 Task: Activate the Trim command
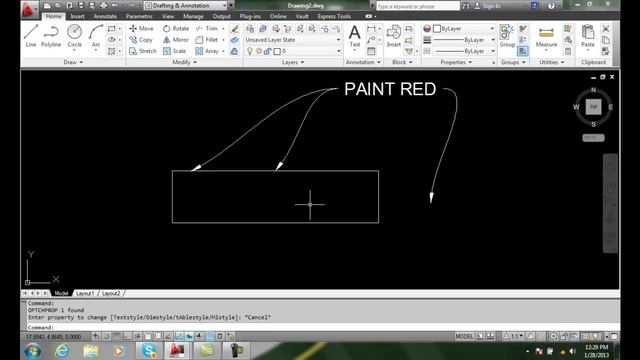point(207,29)
